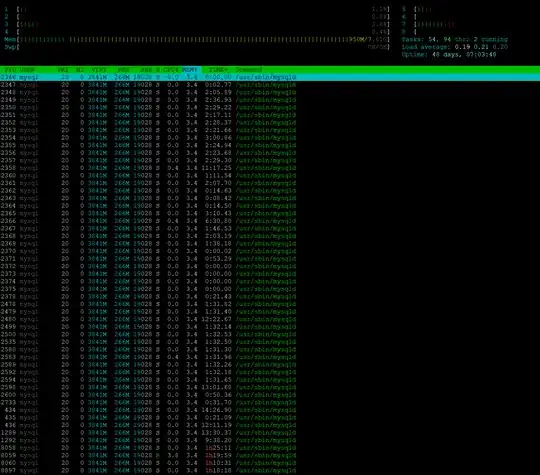The image size is (540, 475).
Task: Select process row with PID 2373
Action: pos(148,274)
